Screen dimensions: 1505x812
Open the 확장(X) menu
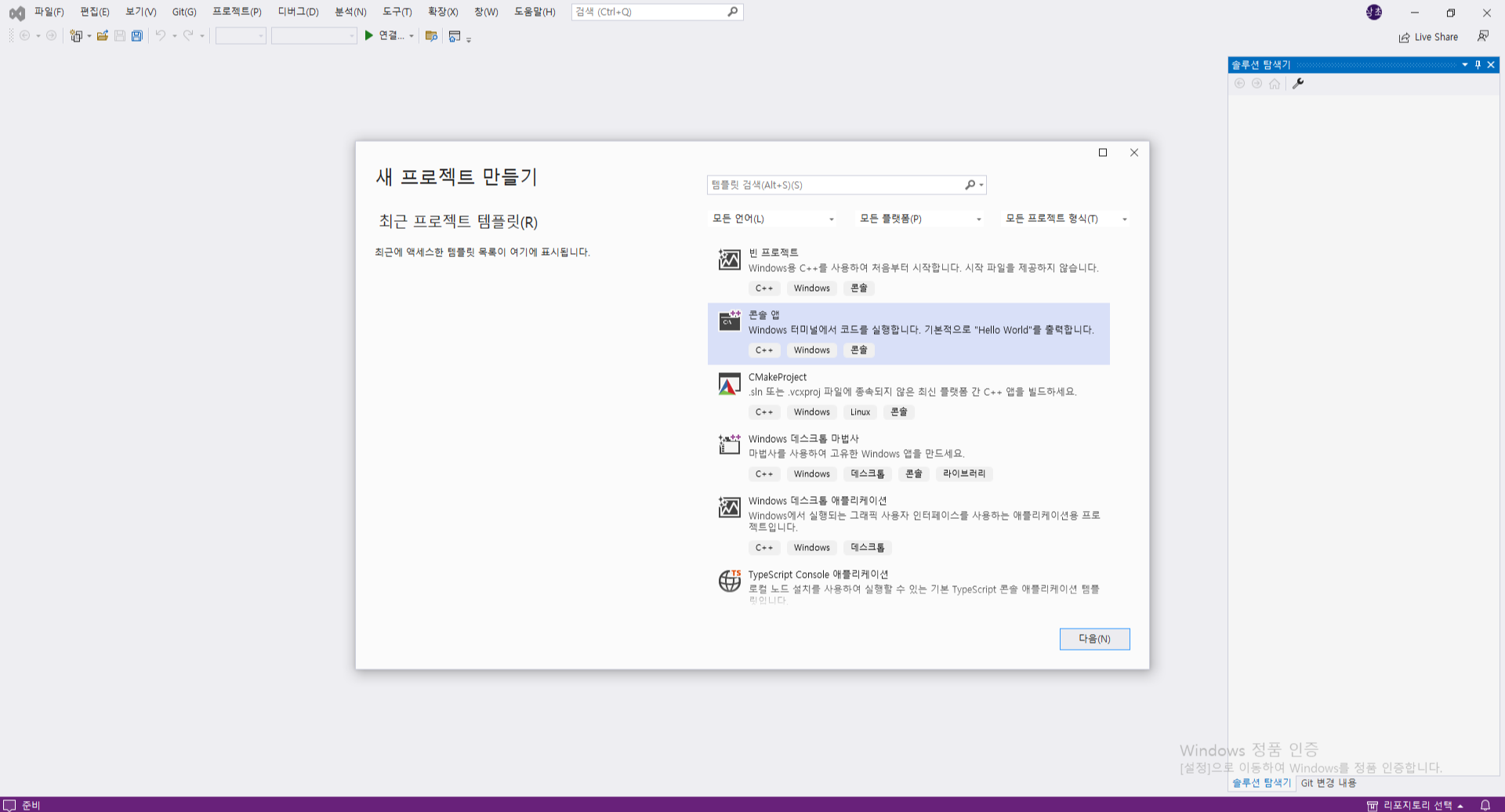tap(443, 12)
